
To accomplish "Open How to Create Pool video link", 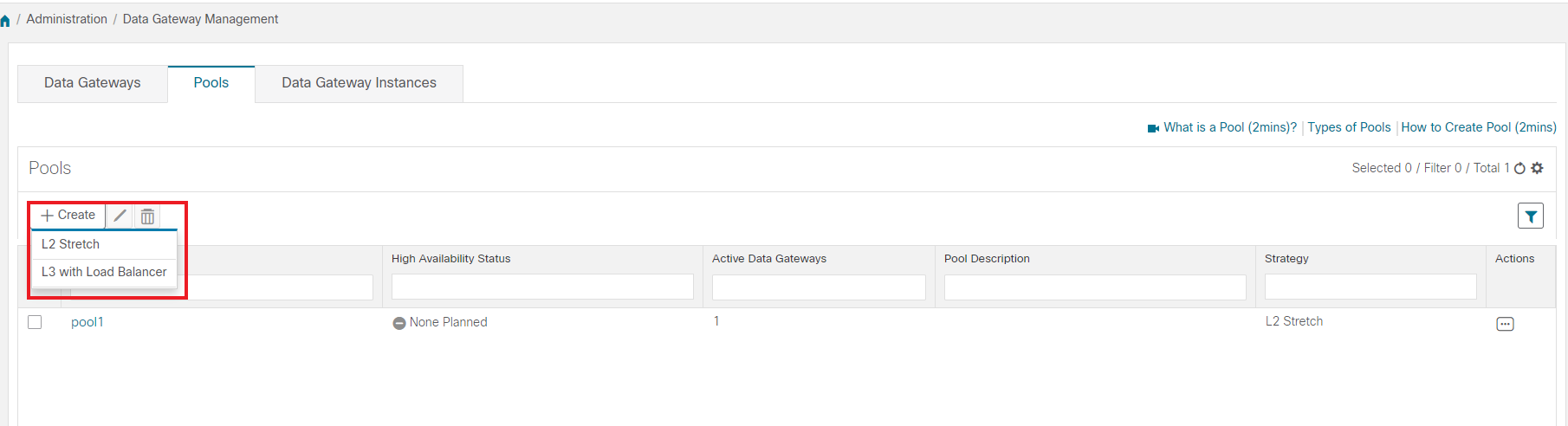I will click(1478, 127).
